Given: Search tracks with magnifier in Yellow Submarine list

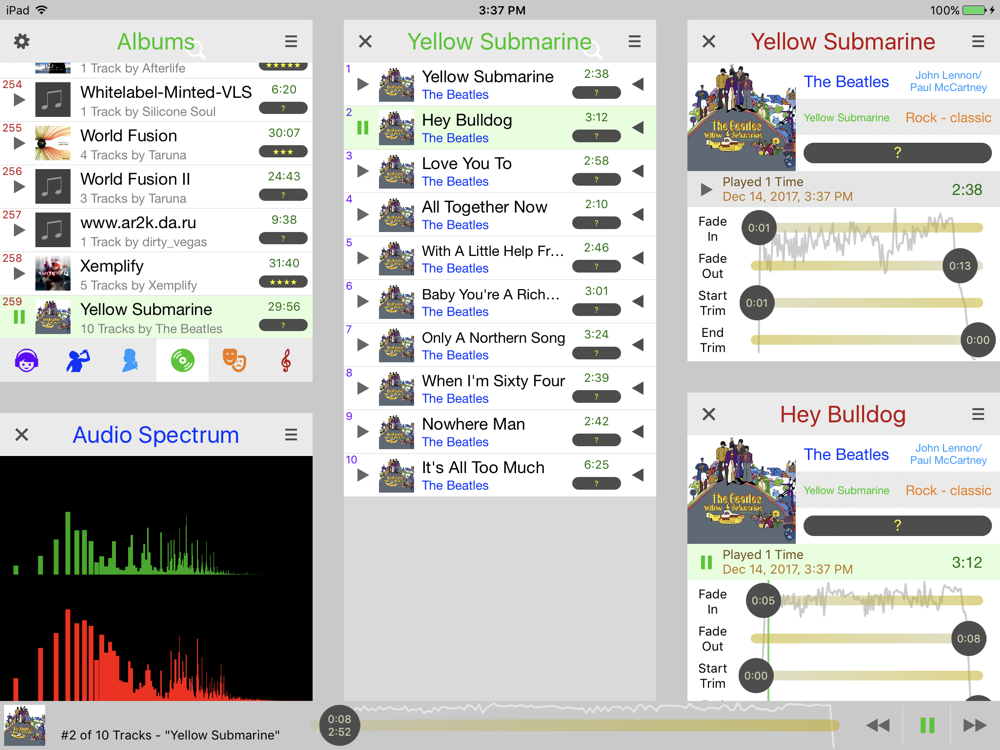Looking at the screenshot, I should (x=594, y=48).
